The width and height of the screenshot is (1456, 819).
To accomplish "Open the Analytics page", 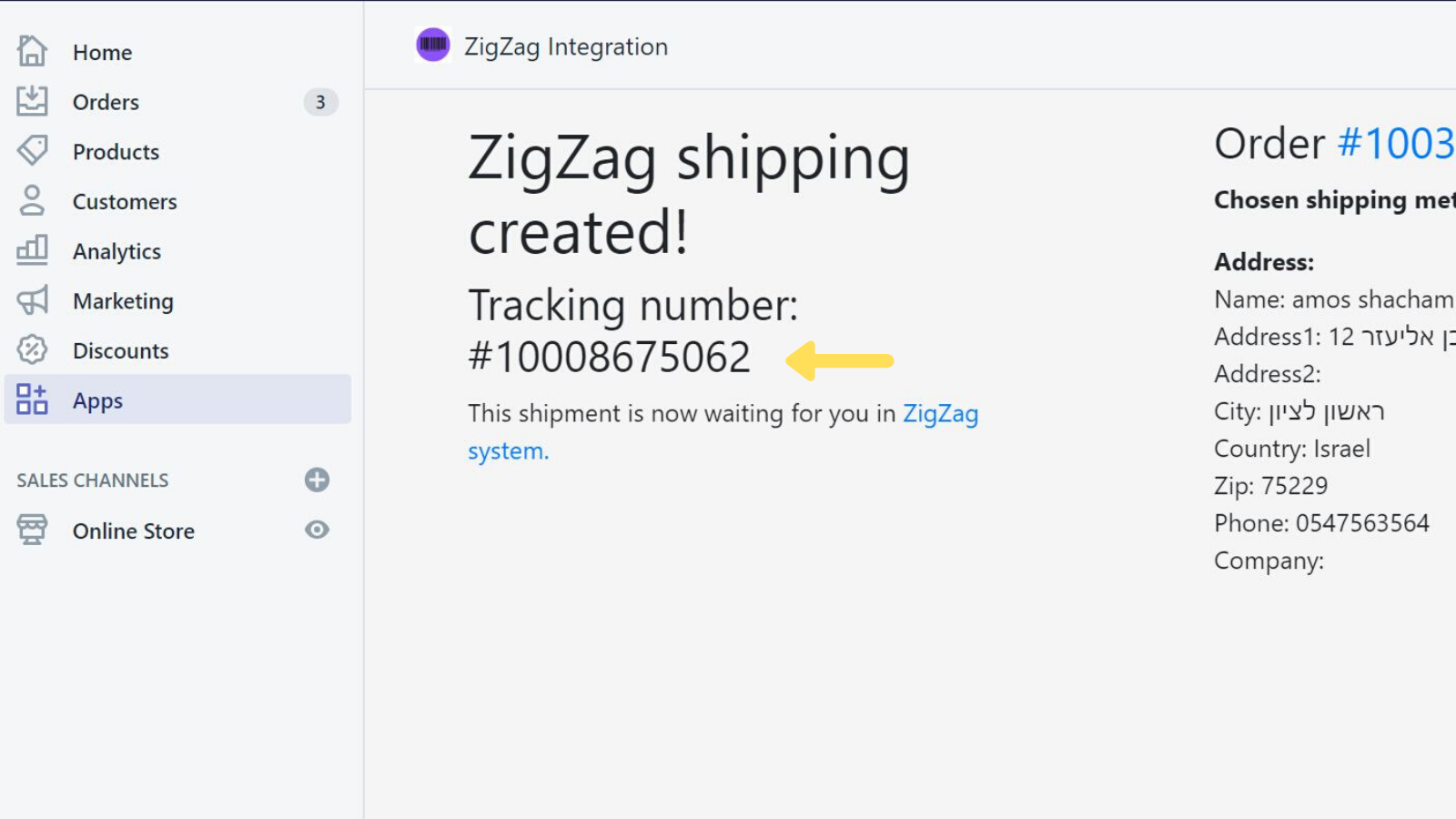I will [116, 251].
